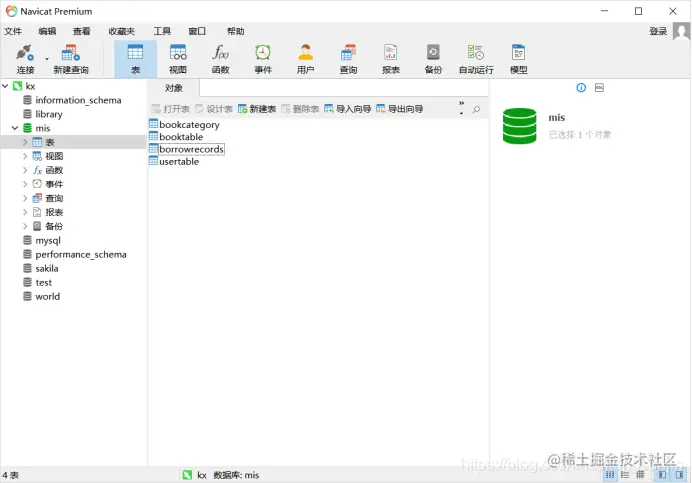
Task: Open the Help (帮助) menu
Action: pyautogui.click(x=235, y=31)
